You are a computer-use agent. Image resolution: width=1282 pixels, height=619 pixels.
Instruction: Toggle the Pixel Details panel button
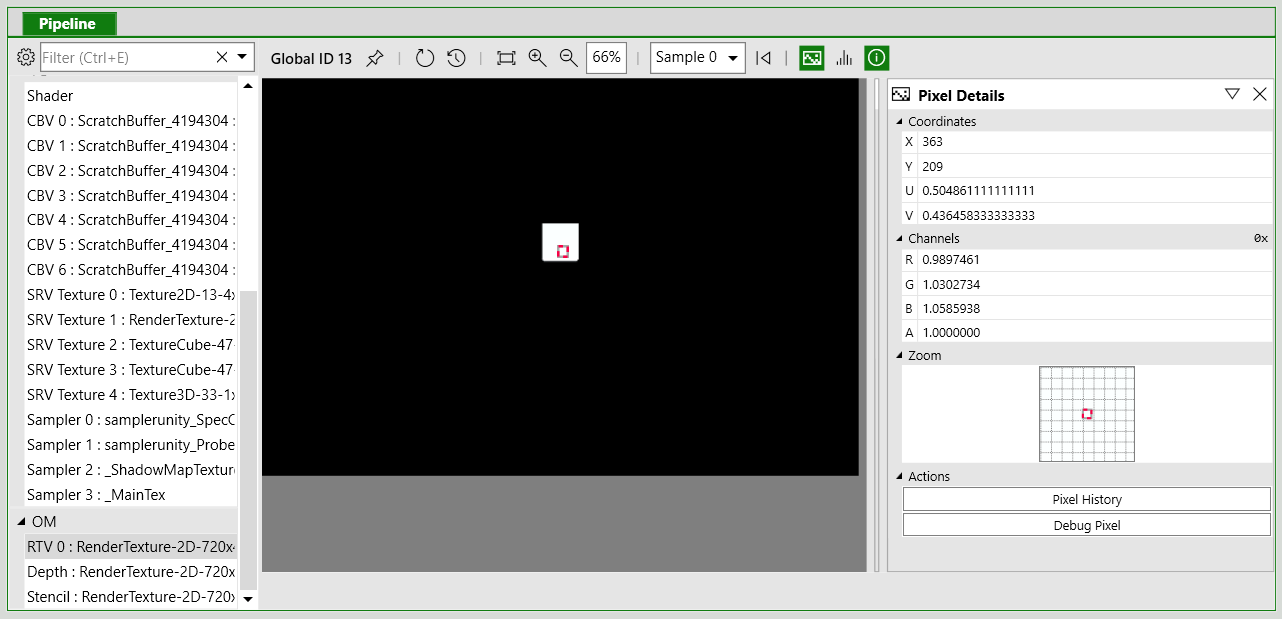pos(812,58)
